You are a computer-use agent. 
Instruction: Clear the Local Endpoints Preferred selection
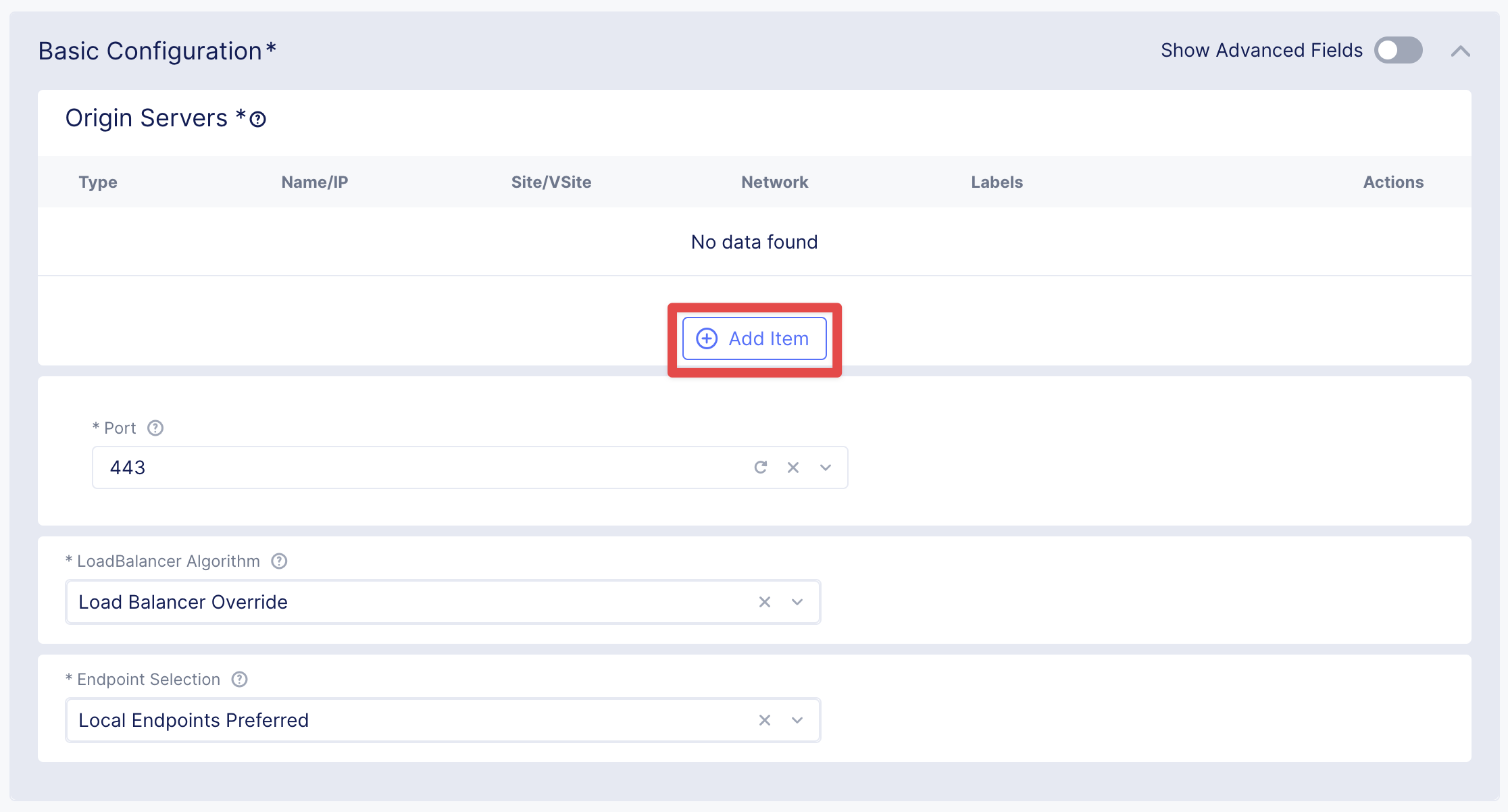[x=765, y=720]
